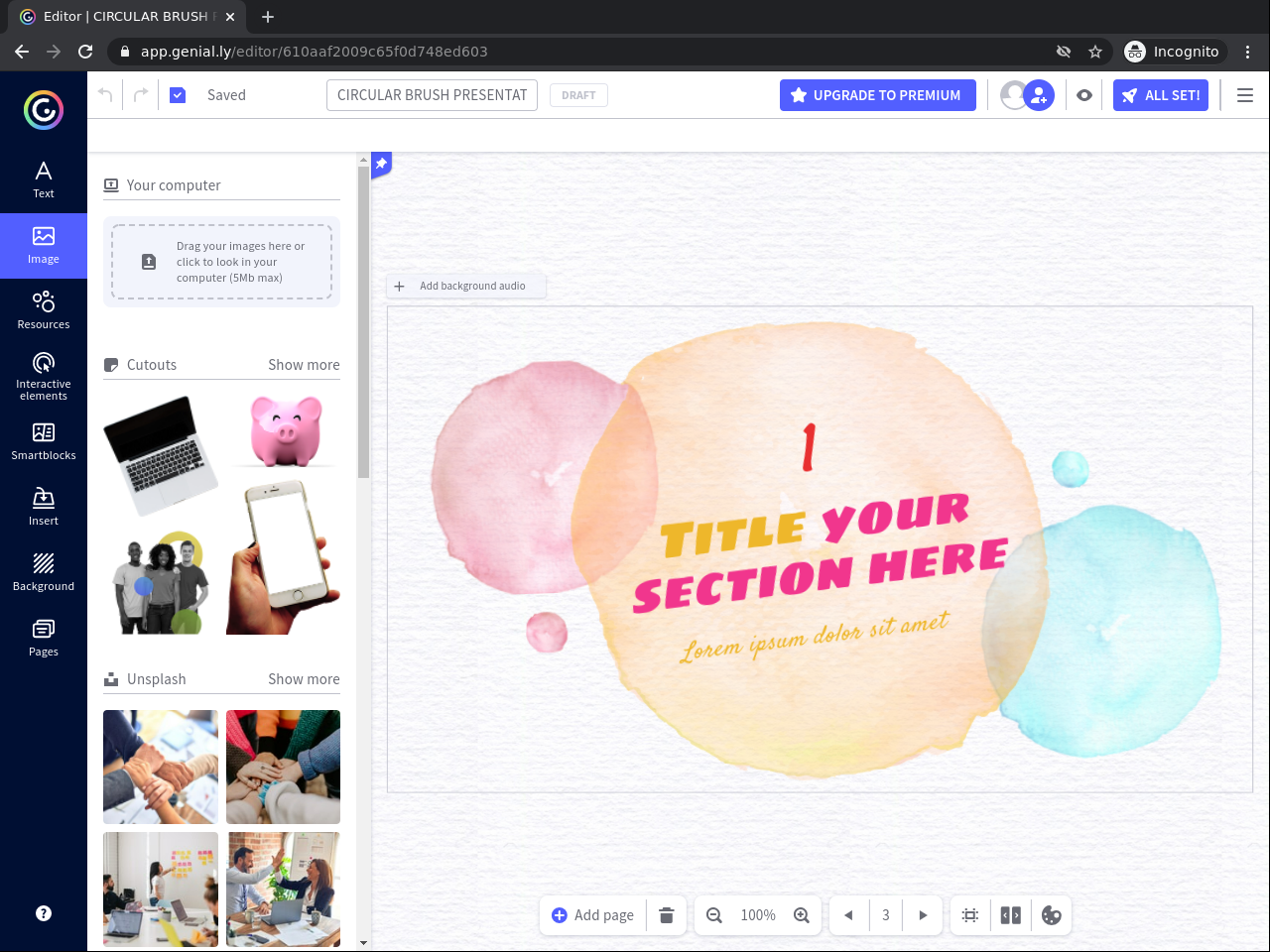Open the Insert panel
This screenshot has width=1270, height=952.
tap(44, 508)
